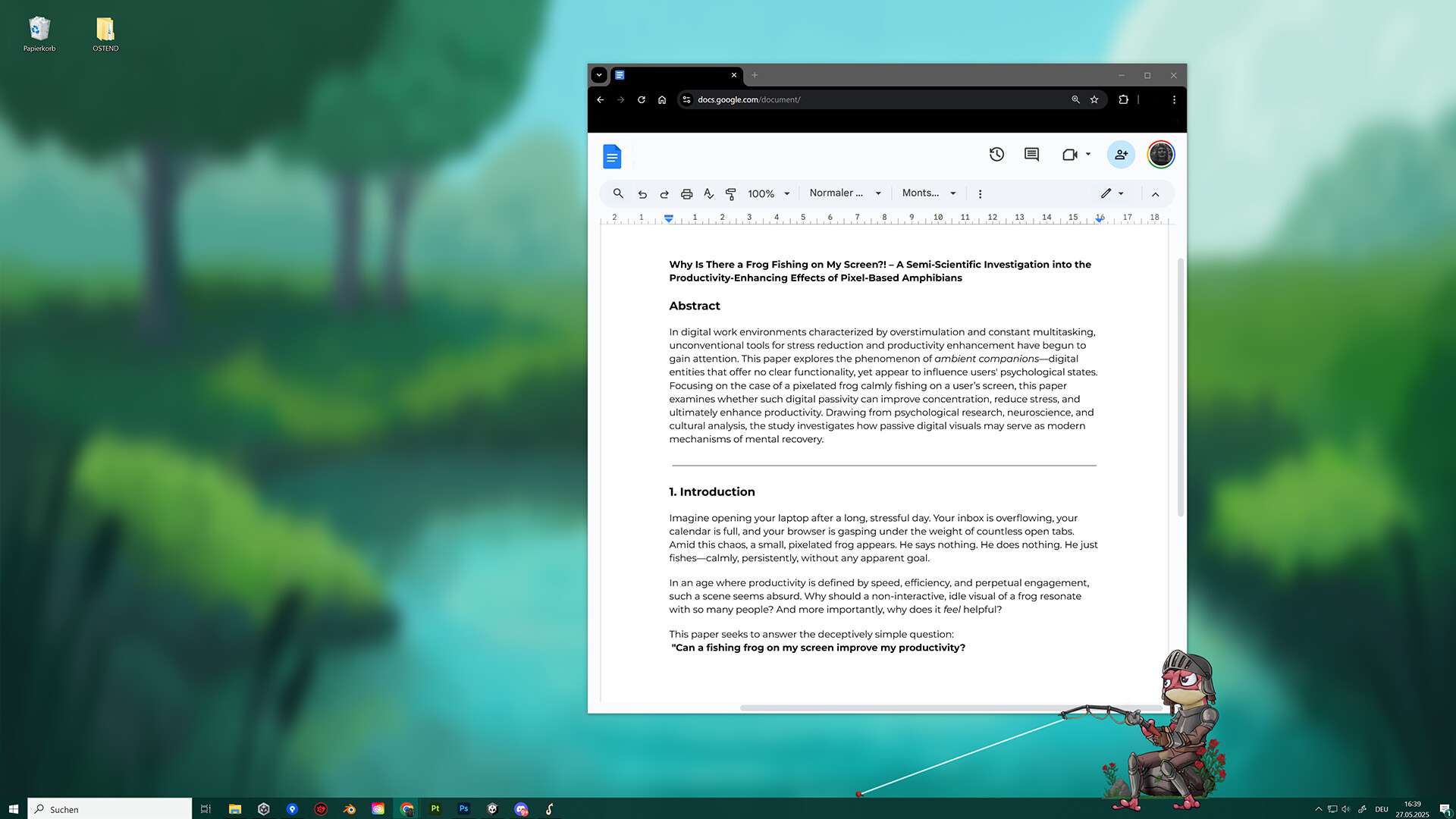
Task: Activate the paint format tool
Action: coord(730,194)
